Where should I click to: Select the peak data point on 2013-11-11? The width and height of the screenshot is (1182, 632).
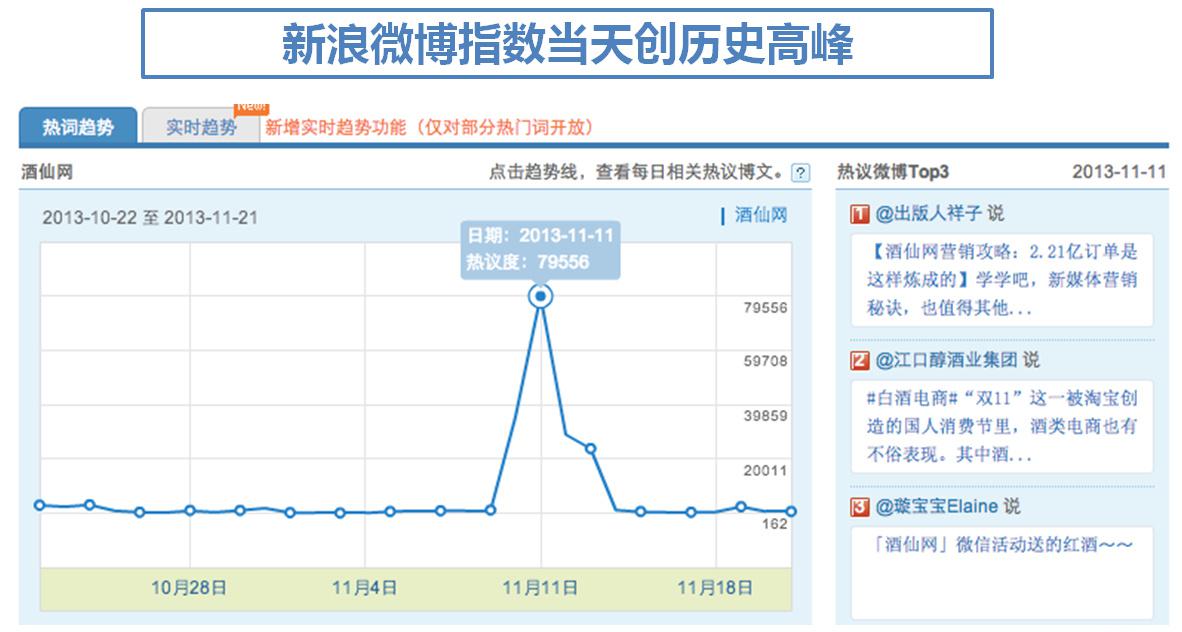point(540,296)
